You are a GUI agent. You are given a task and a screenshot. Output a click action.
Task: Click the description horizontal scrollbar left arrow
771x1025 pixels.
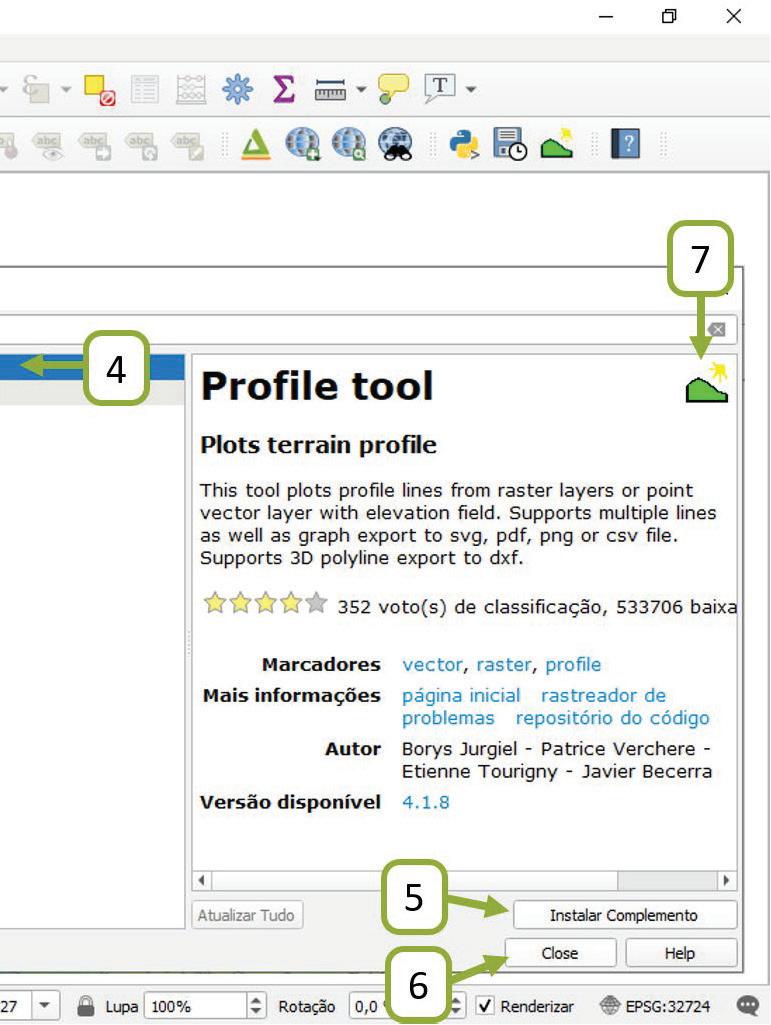[x=201, y=880]
